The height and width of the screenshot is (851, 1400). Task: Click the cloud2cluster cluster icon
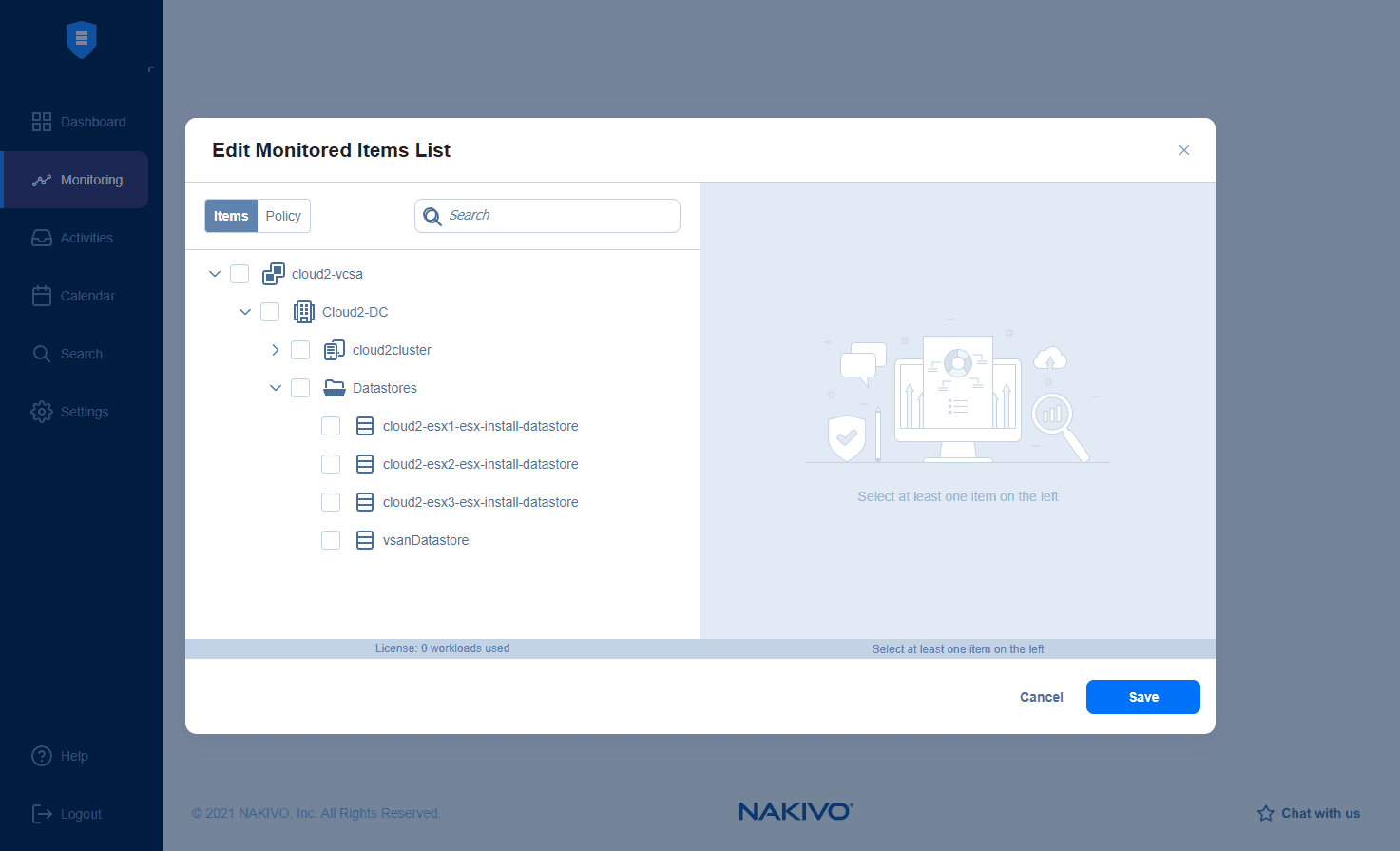click(x=335, y=350)
